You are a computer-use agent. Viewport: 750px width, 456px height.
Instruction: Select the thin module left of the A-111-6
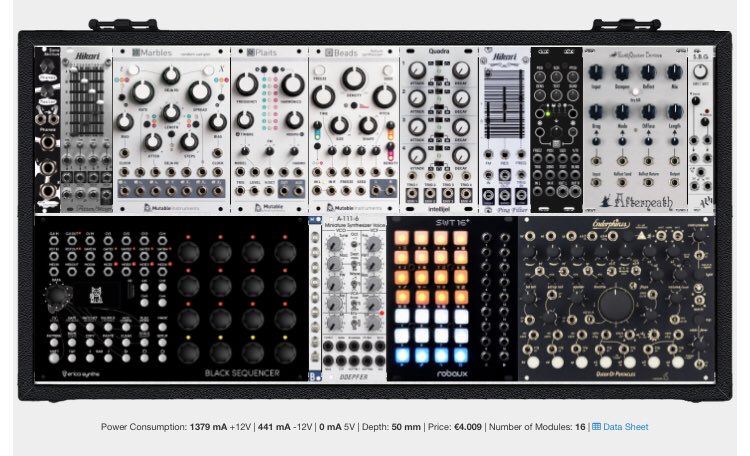click(x=315, y=299)
